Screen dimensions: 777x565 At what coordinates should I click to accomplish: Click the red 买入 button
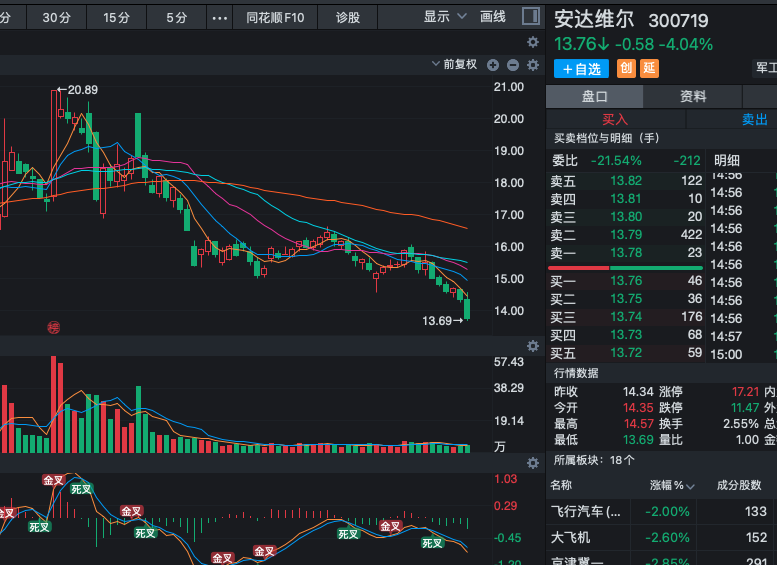tap(615, 119)
